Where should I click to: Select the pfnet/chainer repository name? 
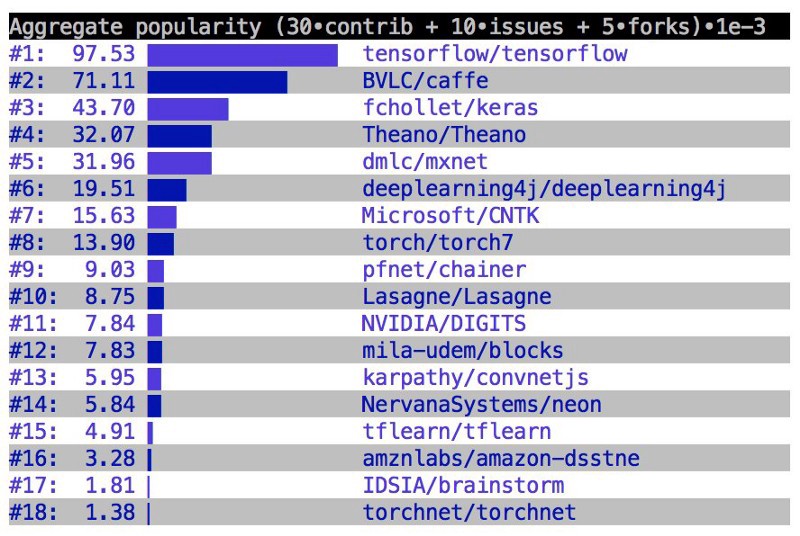coord(444,270)
